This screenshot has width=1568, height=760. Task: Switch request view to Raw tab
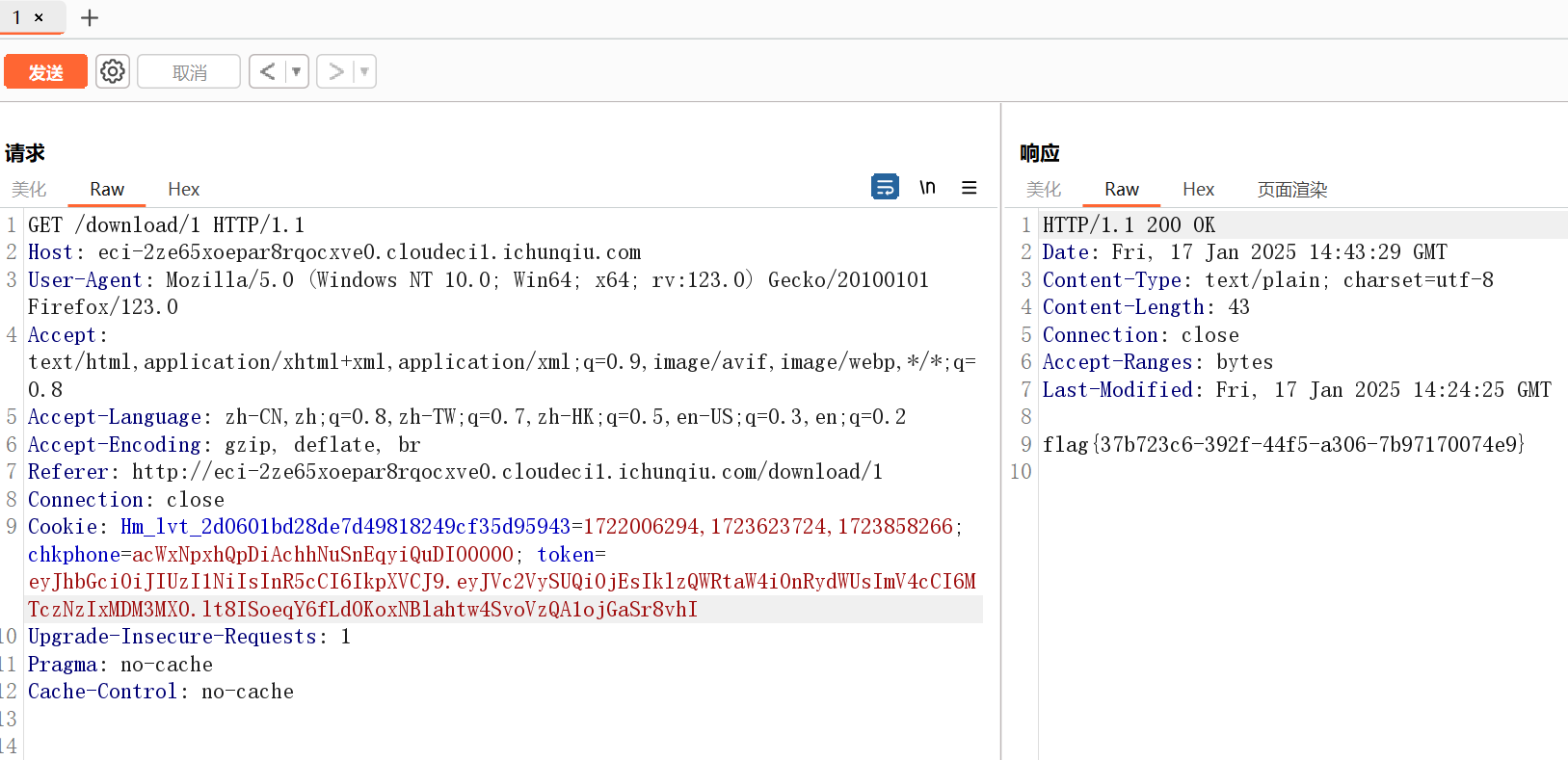(x=107, y=189)
